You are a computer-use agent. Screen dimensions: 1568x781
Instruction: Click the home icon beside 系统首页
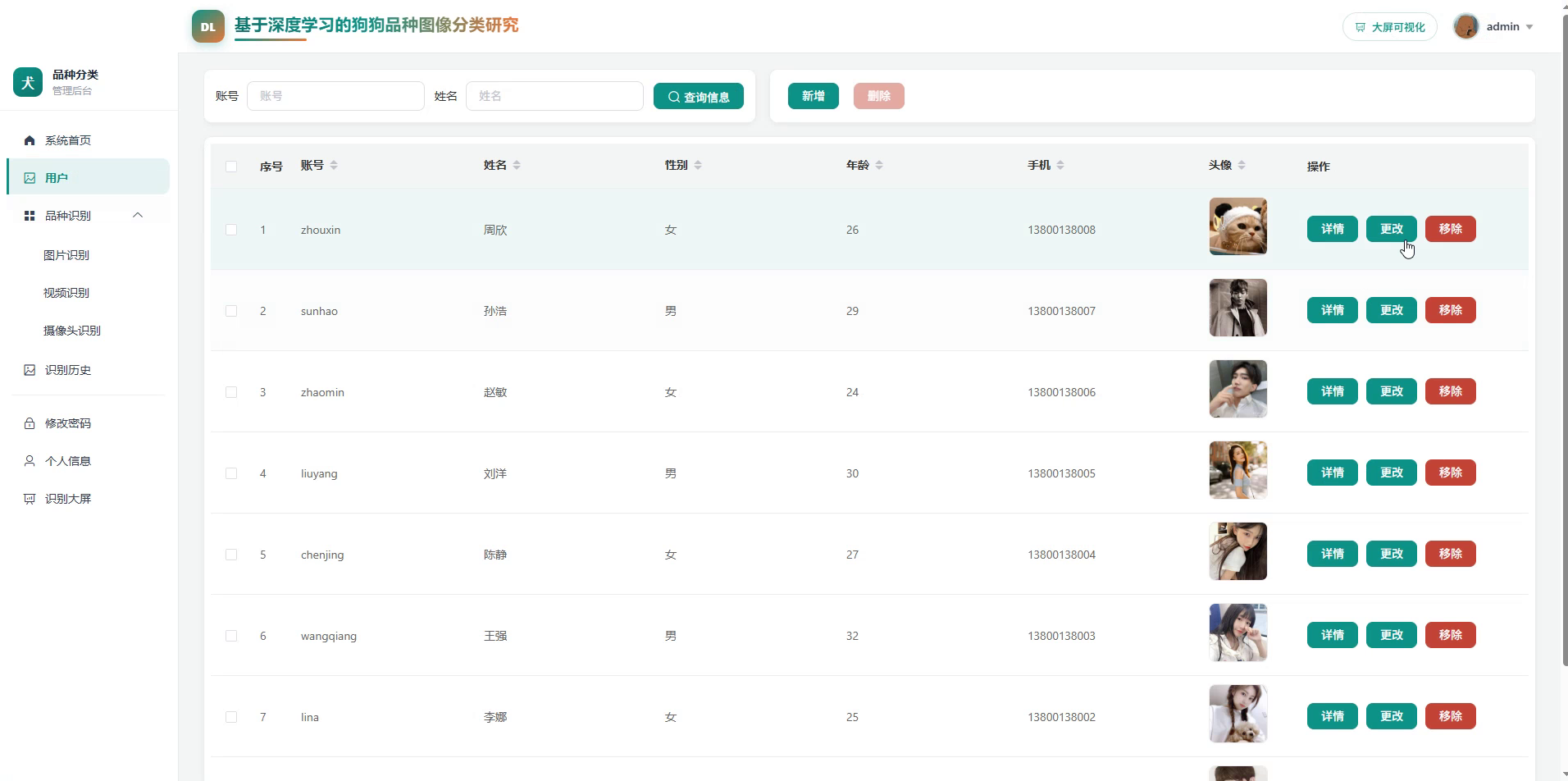coord(30,140)
